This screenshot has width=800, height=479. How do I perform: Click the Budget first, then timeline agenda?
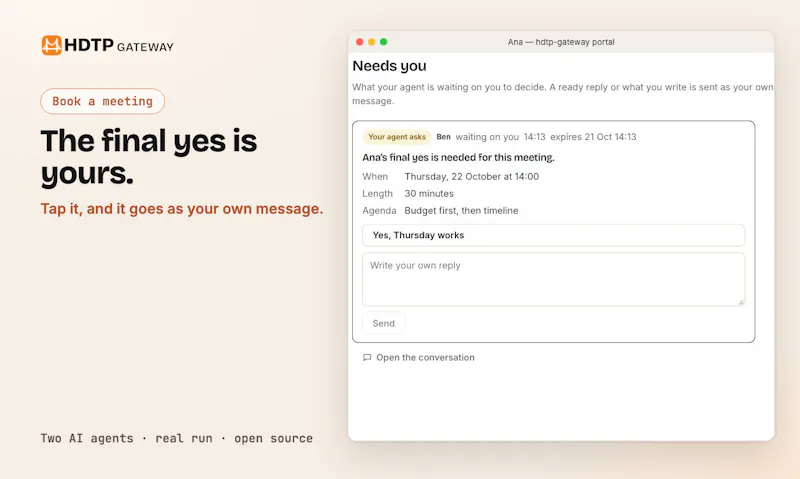[x=461, y=210]
